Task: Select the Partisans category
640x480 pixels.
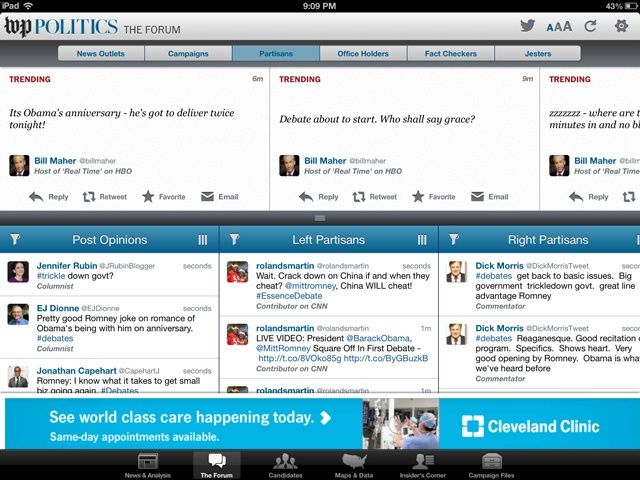Action: [276, 53]
